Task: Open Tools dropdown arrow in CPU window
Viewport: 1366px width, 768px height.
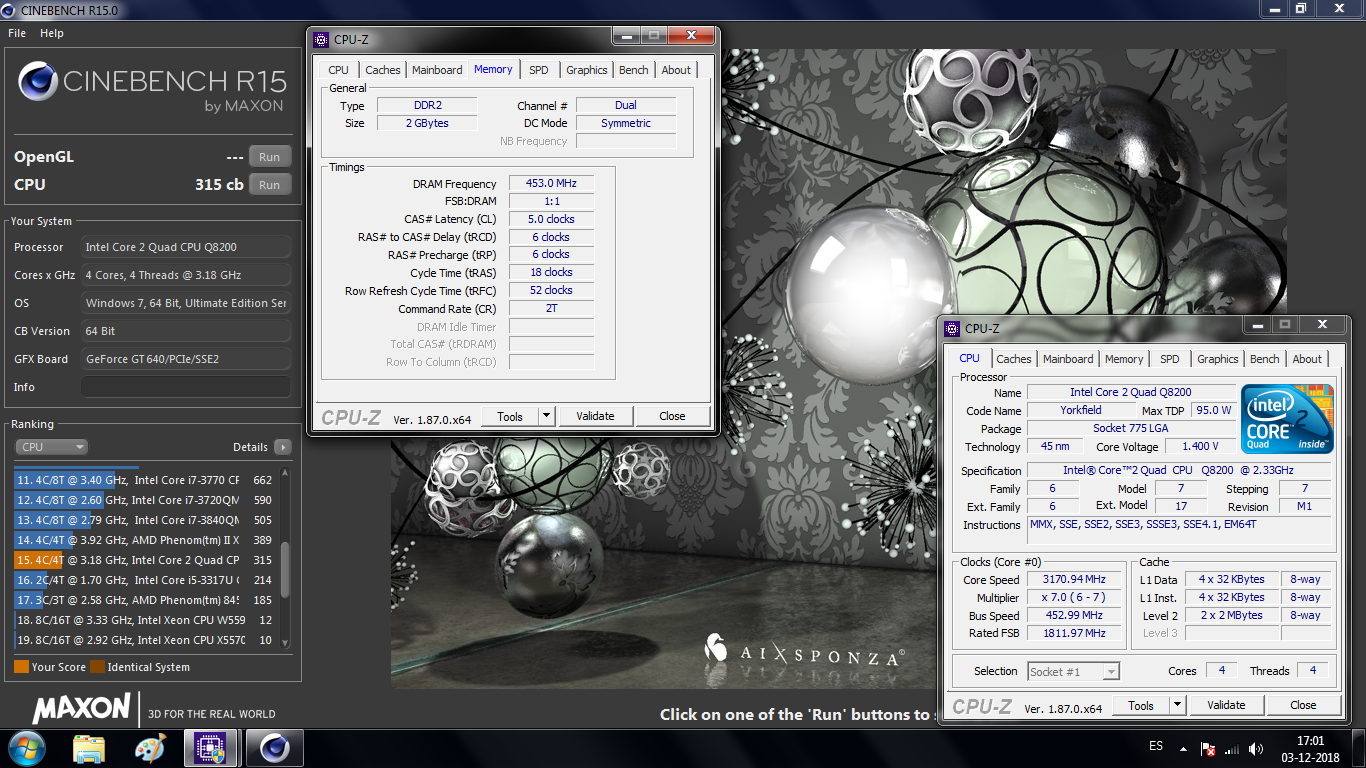Action: tap(1177, 705)
